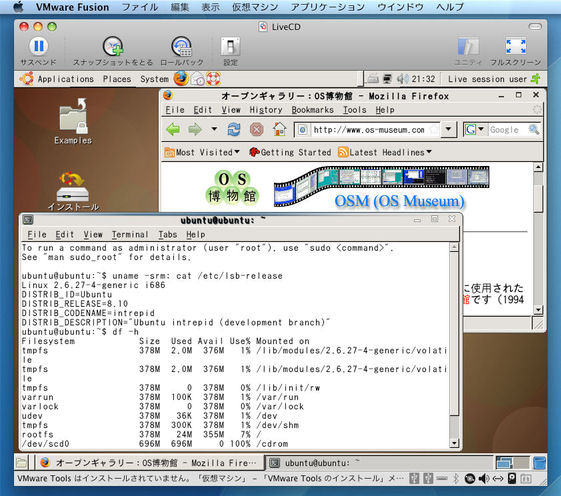The image size is (561, 496).
Task: Click the OS博物館 logo image
Action: pos(232,188)
